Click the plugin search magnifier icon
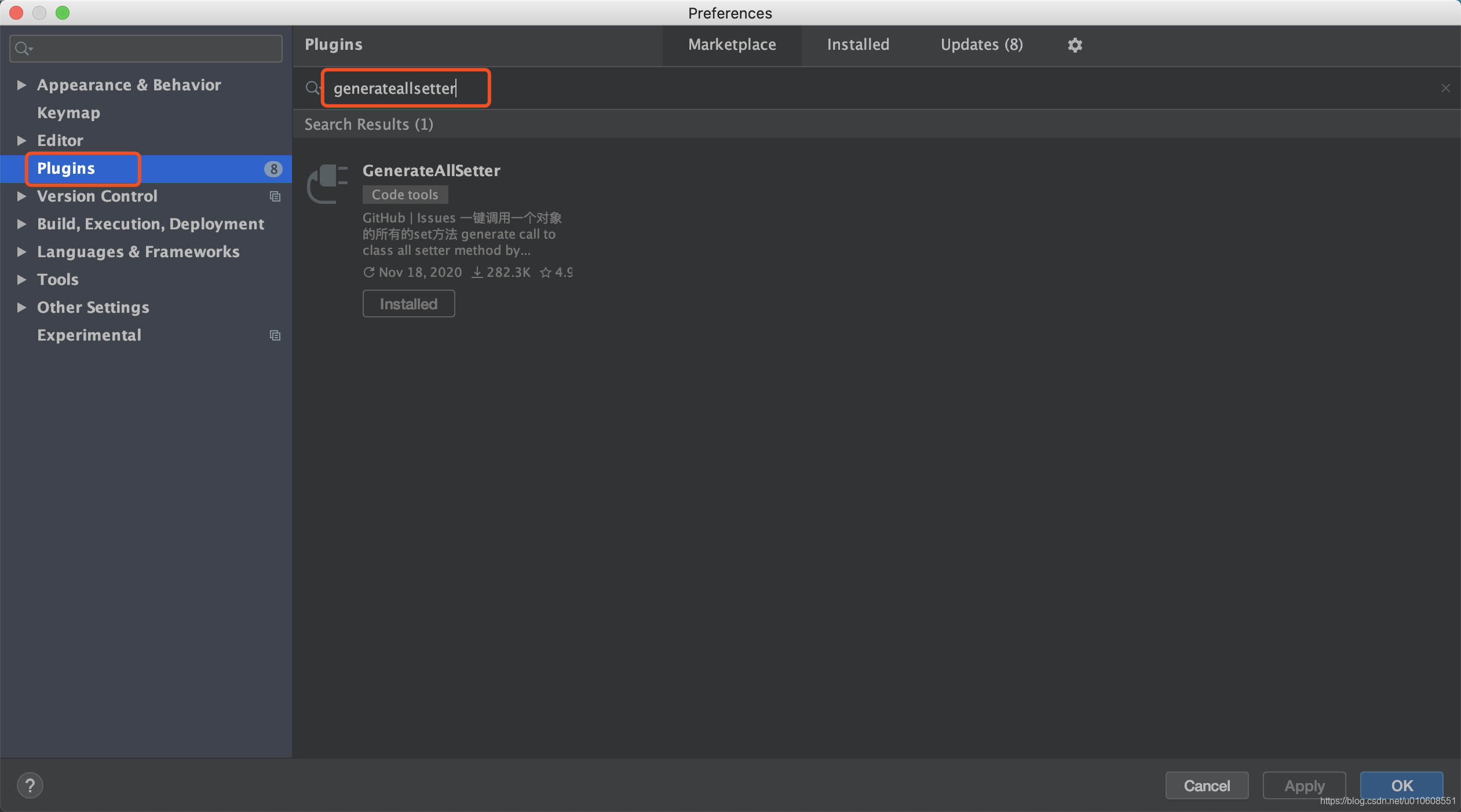 (312, 88)
